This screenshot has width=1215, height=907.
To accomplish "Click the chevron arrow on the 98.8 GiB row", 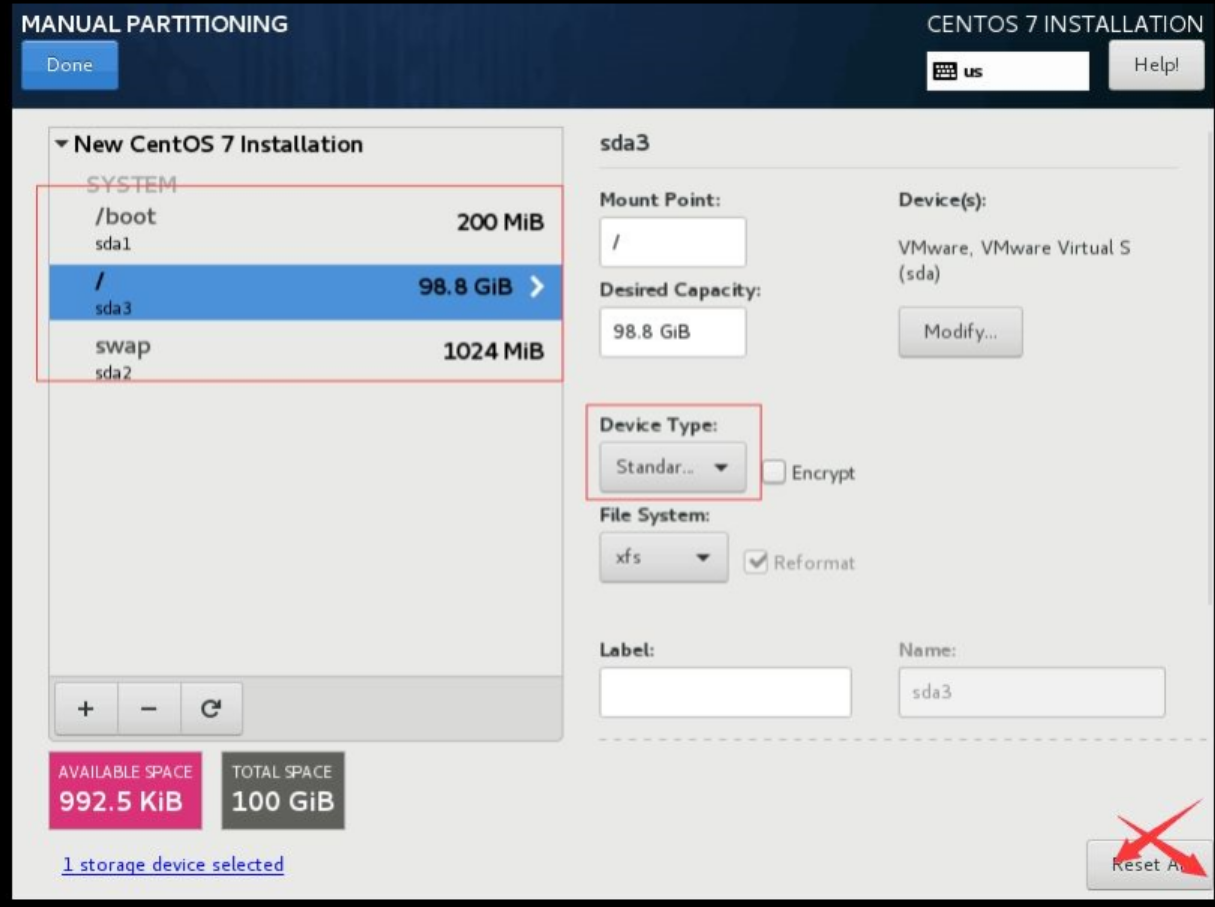I will click(x=537, y=287).
